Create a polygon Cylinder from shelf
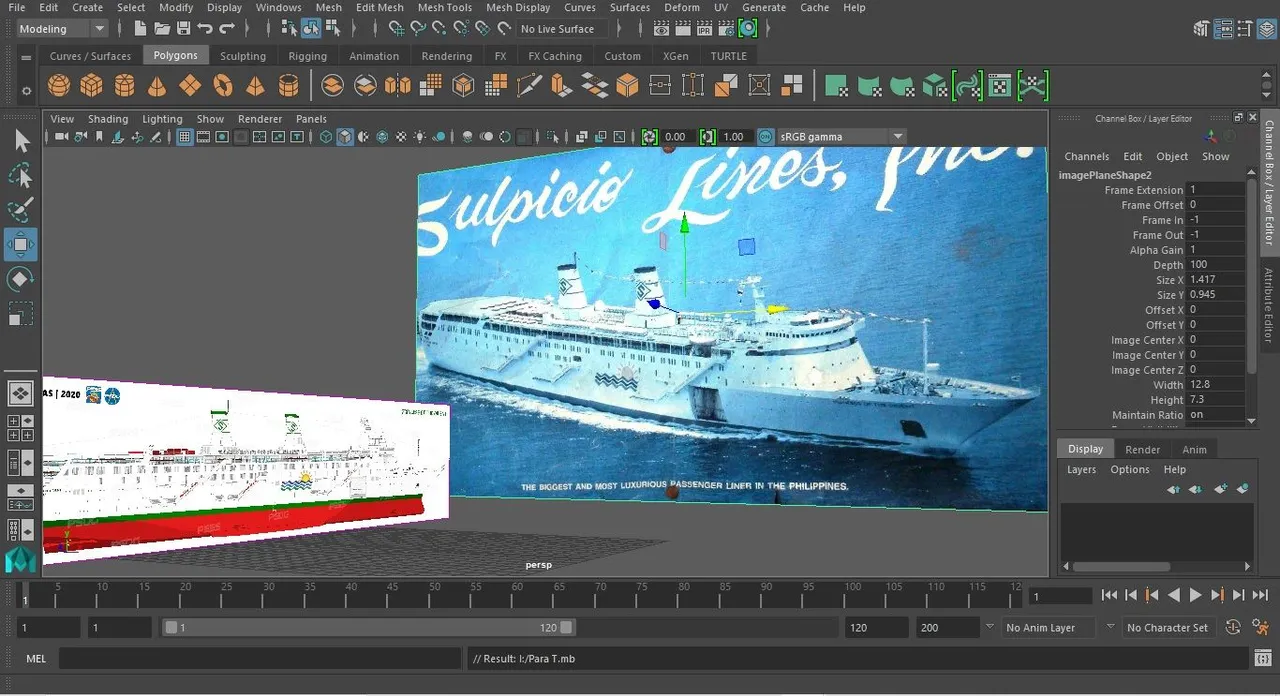 [x=124, y=86]
